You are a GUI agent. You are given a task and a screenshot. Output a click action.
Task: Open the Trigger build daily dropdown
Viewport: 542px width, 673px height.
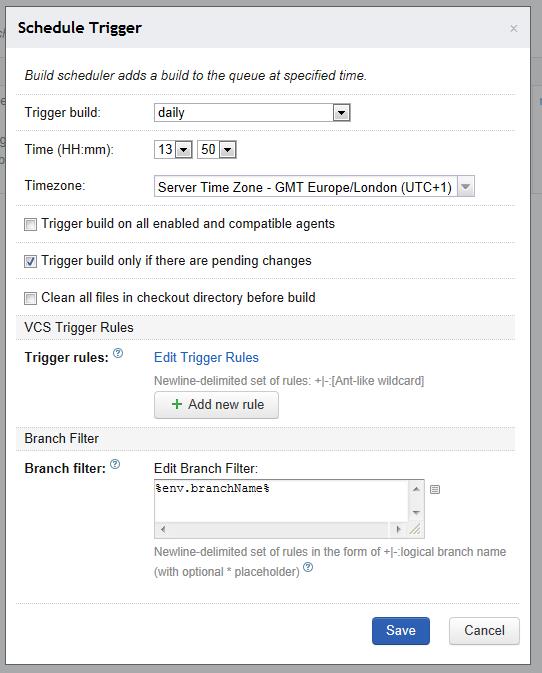click(252, 113)
